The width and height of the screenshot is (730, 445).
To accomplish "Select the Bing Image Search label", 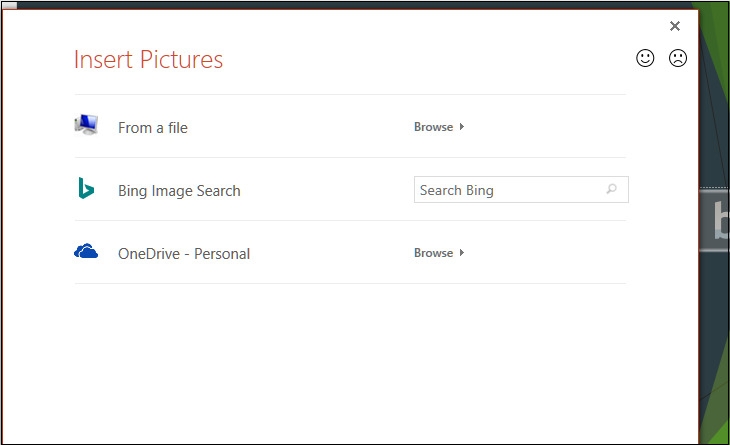I will click(x=179, y=191).
